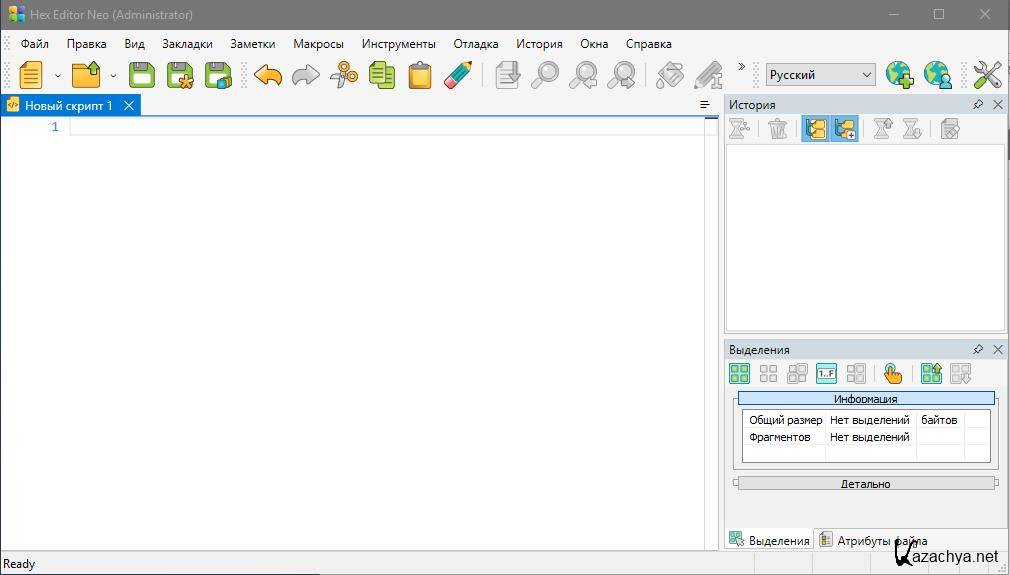The height and width of the screenshot is (575, 1010).
Task: Click the Find (magnifier) icon
Action: (546, 75)
